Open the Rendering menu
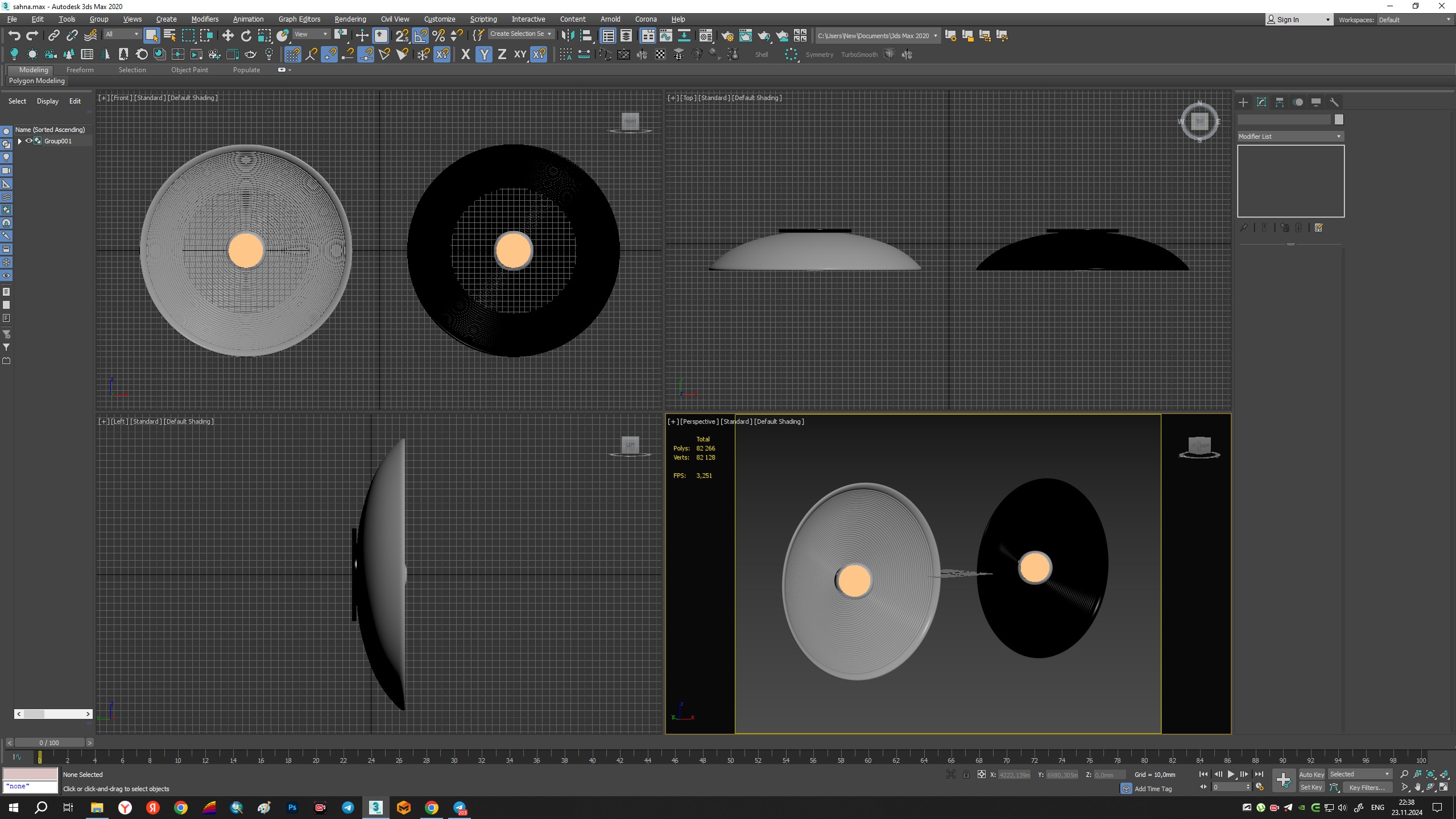The image size is (1456, 819). coord(350,19)
